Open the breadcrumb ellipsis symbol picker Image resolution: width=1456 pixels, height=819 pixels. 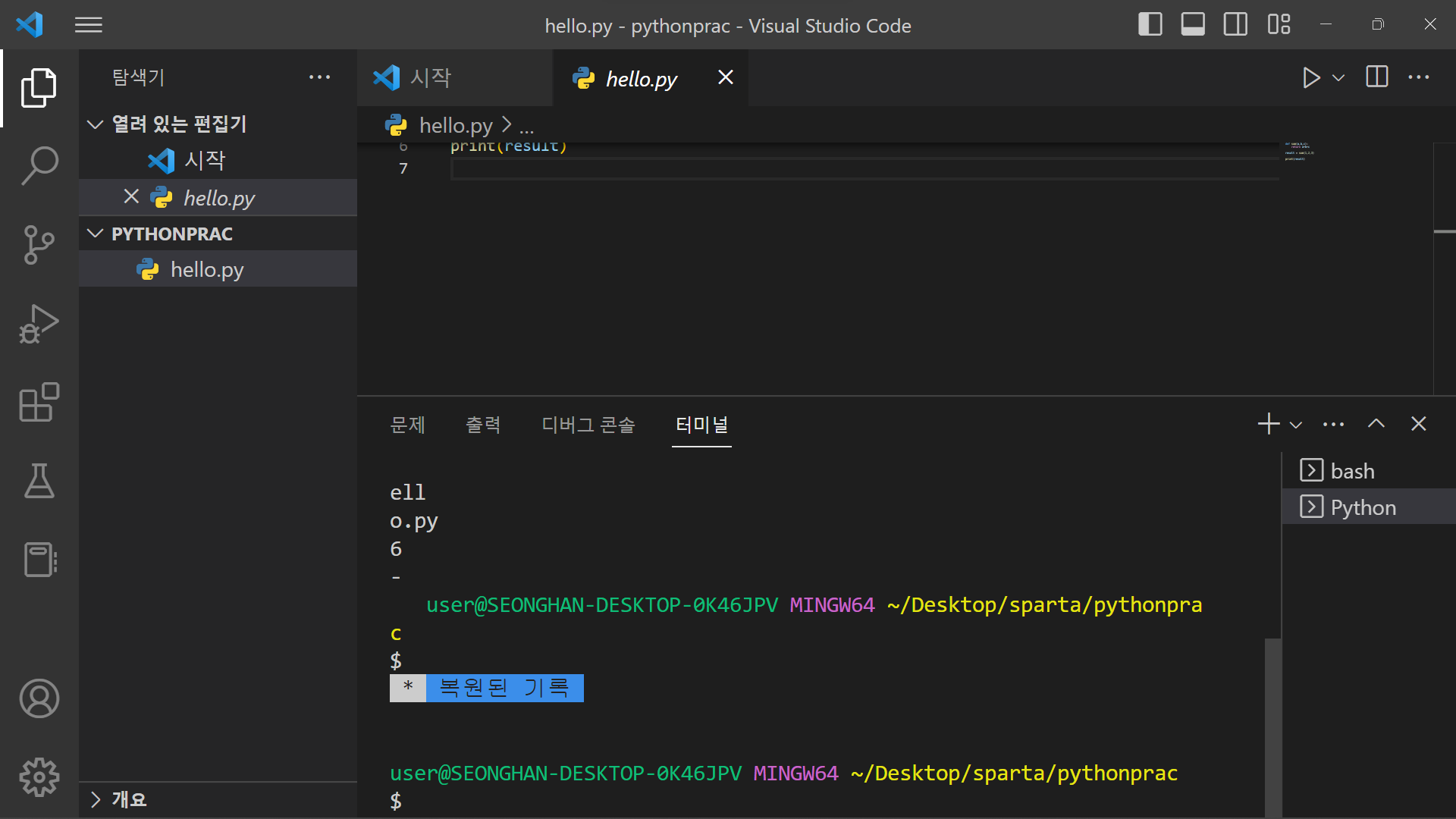[x=526, y=126]
